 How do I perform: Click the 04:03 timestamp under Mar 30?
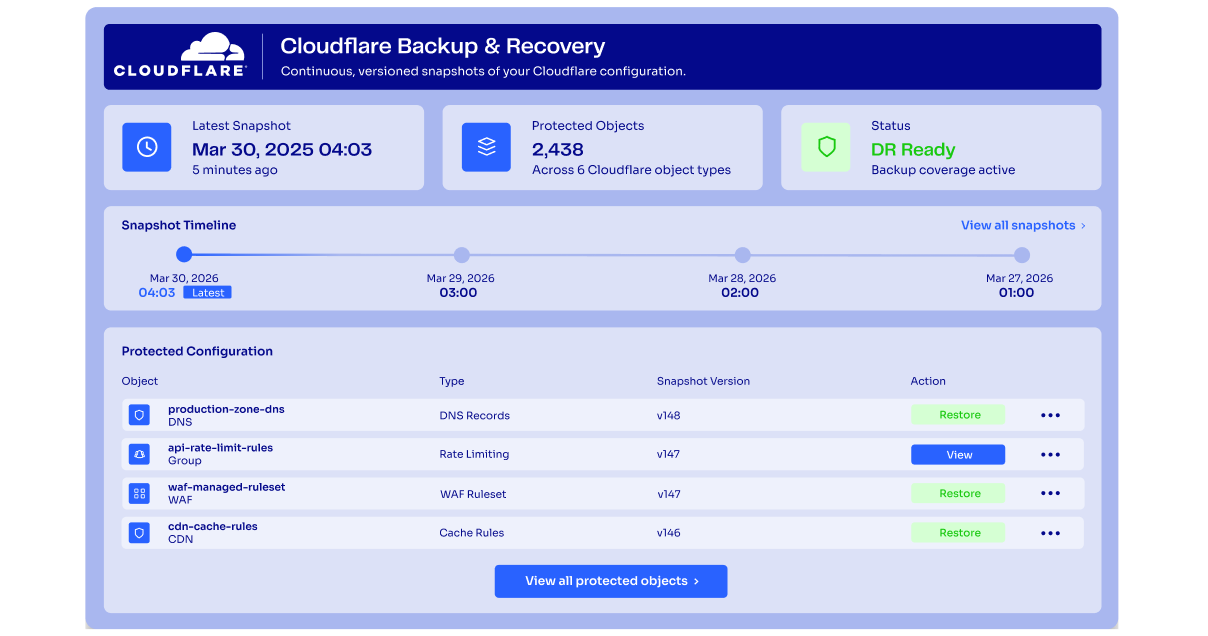point(157,293)
